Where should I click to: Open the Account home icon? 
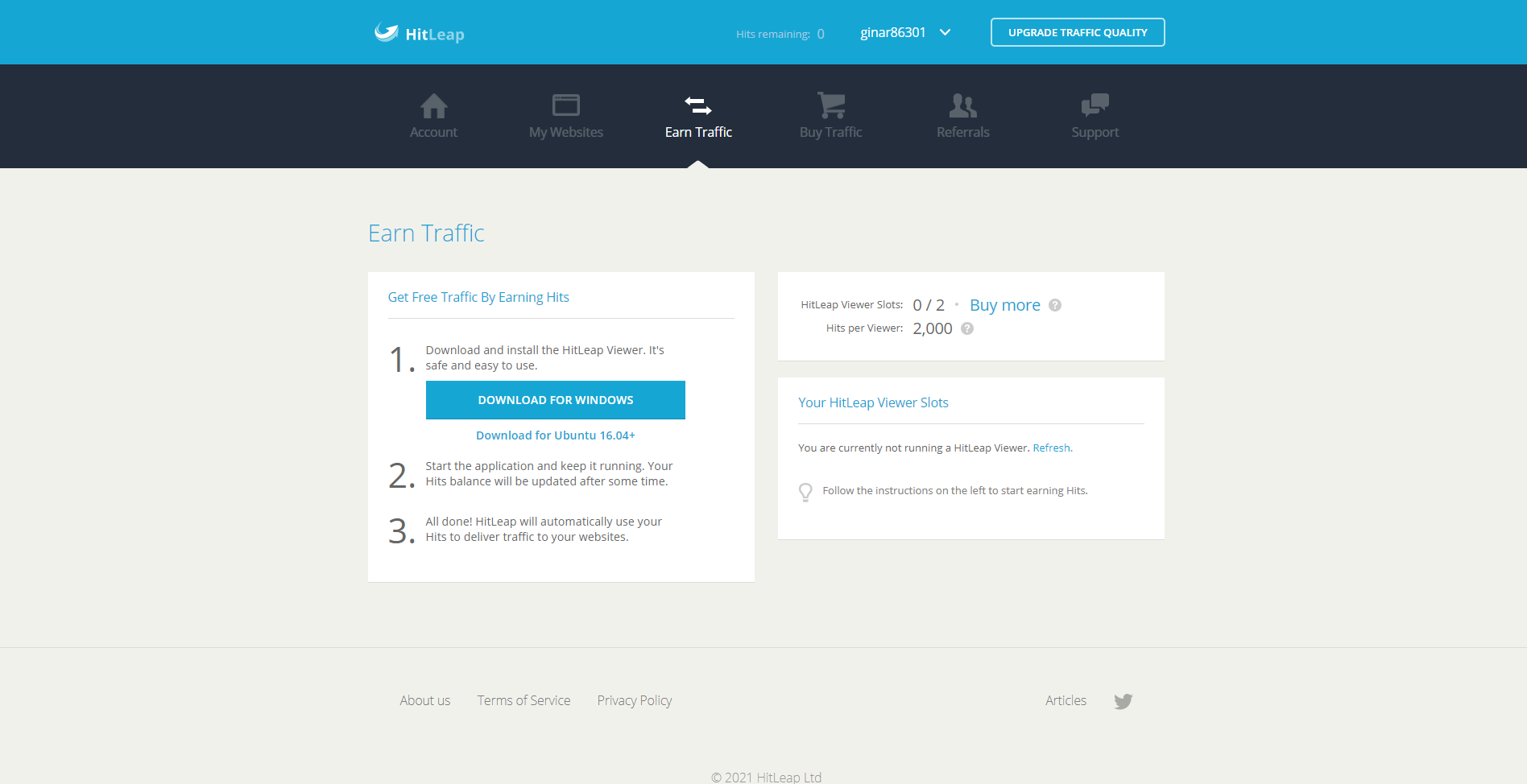[x=433, y=105]
